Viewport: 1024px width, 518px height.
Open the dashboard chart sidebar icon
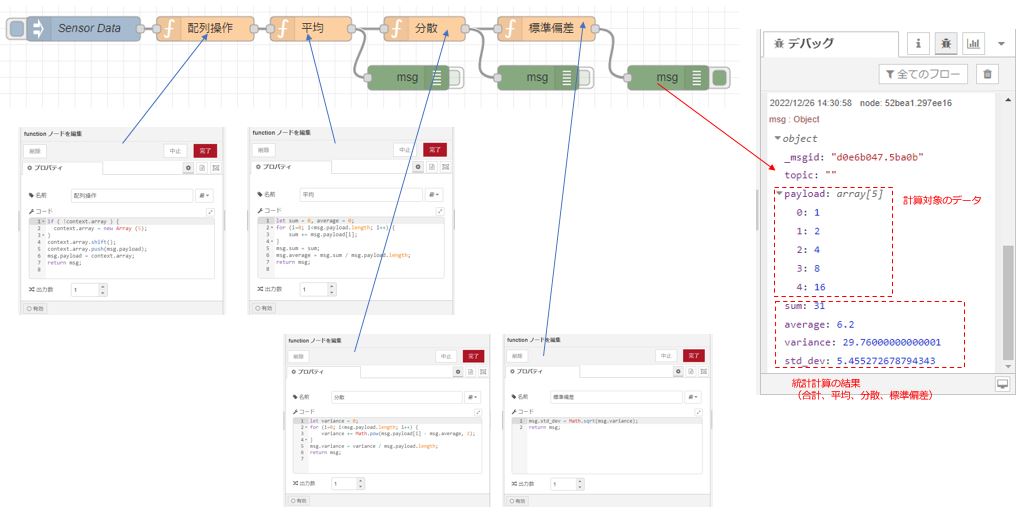tap(973, 44)
